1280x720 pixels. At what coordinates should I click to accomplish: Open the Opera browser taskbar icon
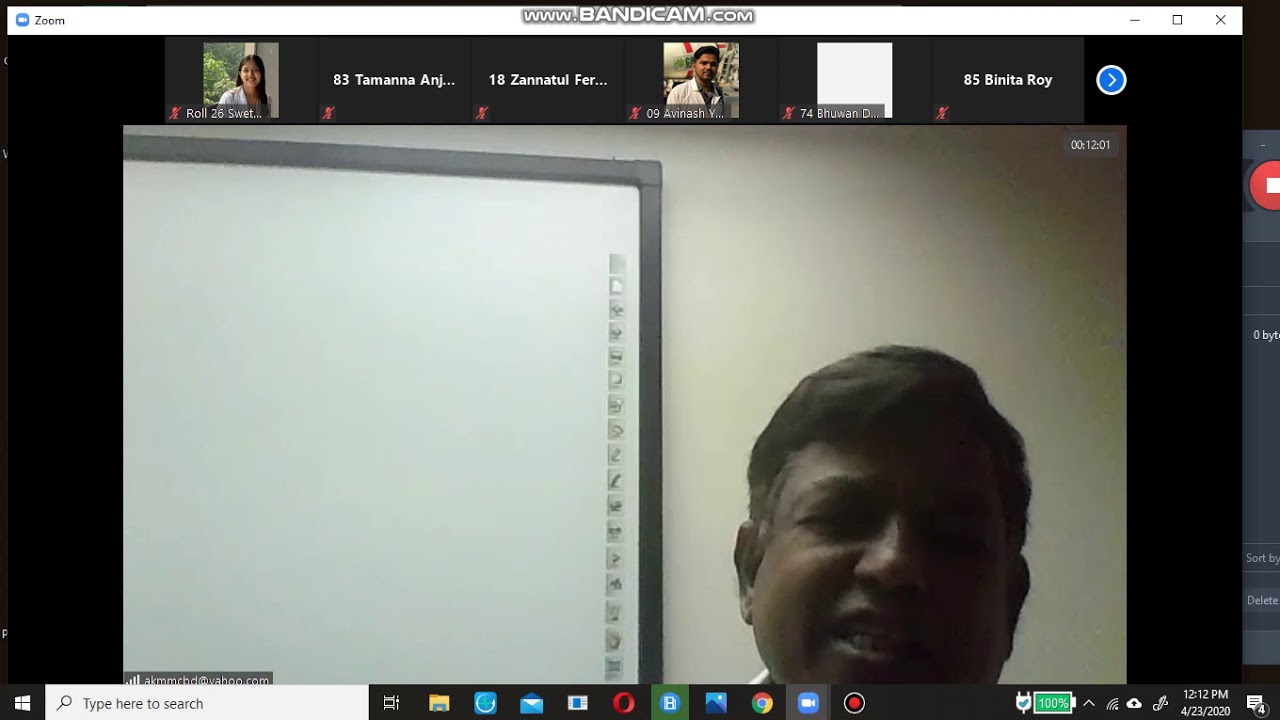pos(624,703)
